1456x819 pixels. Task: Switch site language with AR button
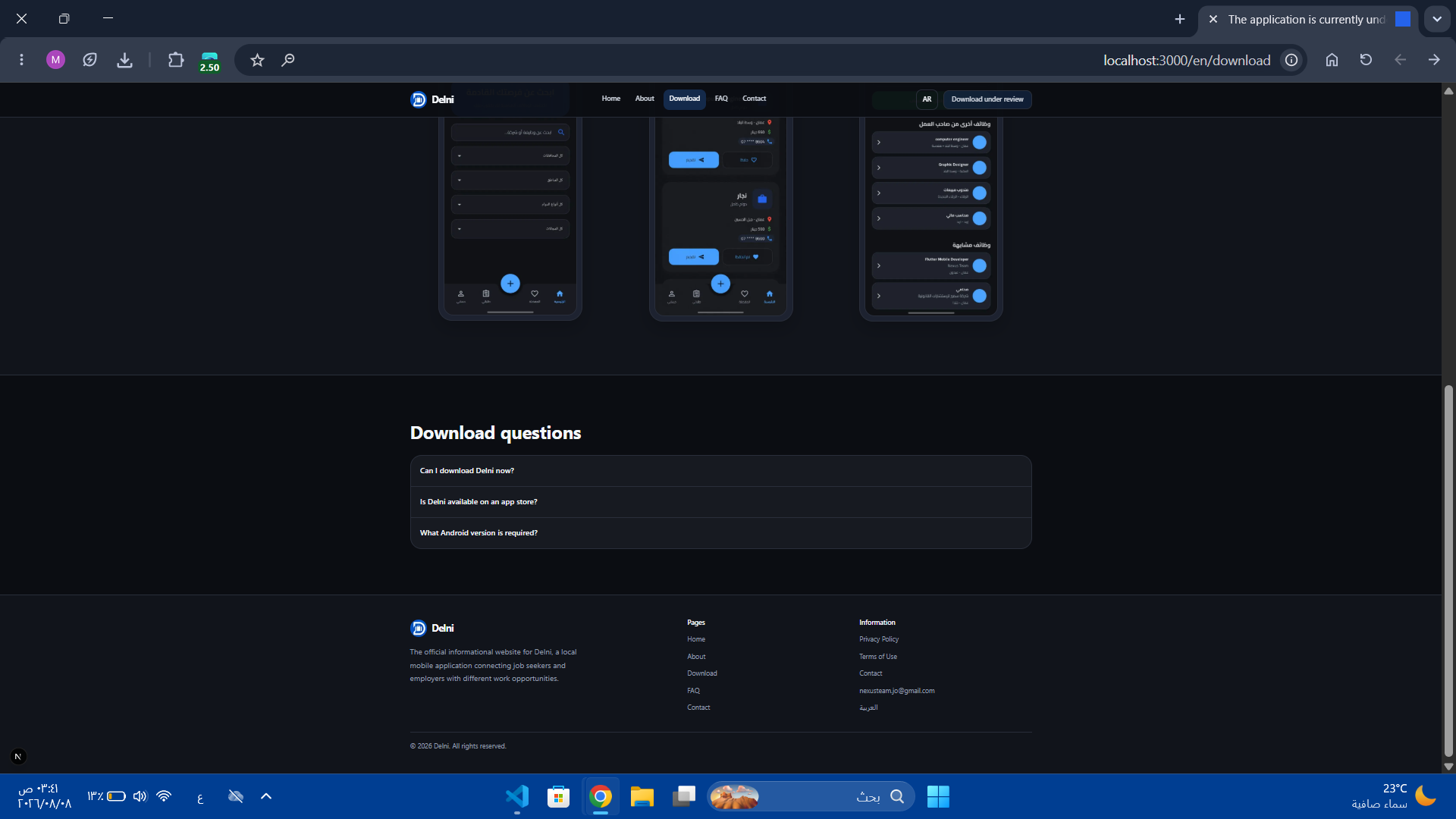click(x=927, y=99)
